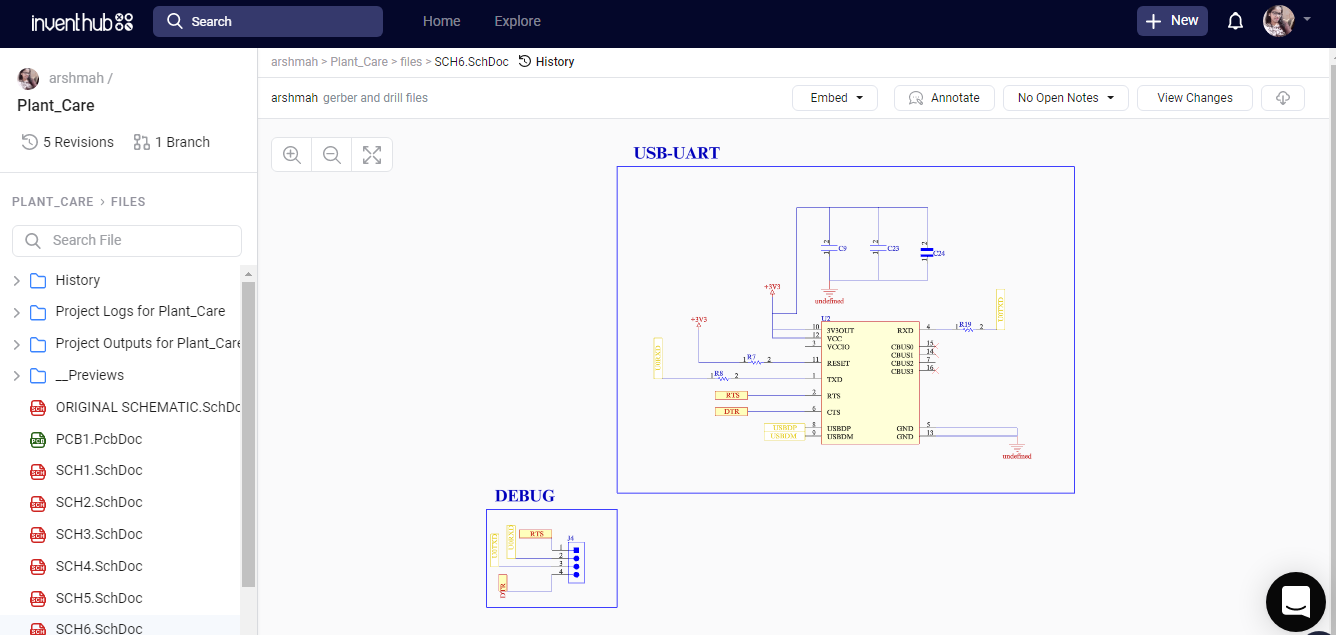Open 1 Branch
This screenshot has height=635, width=1336.
pos(172,142)
